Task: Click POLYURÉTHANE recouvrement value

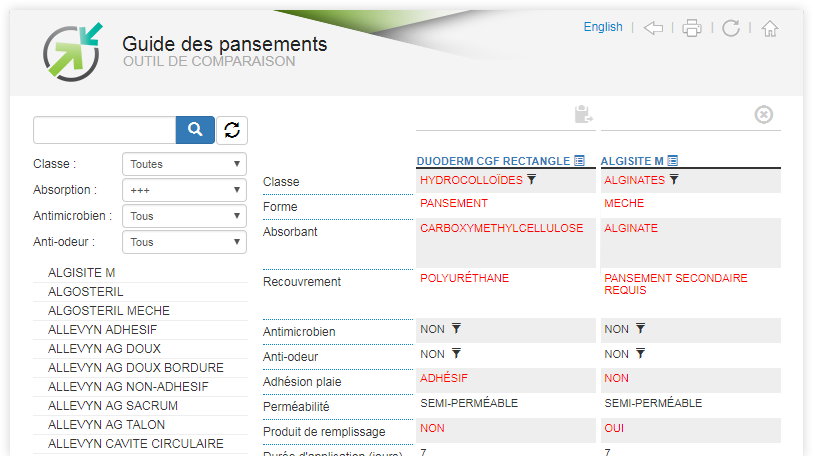Action: [464, 278]
